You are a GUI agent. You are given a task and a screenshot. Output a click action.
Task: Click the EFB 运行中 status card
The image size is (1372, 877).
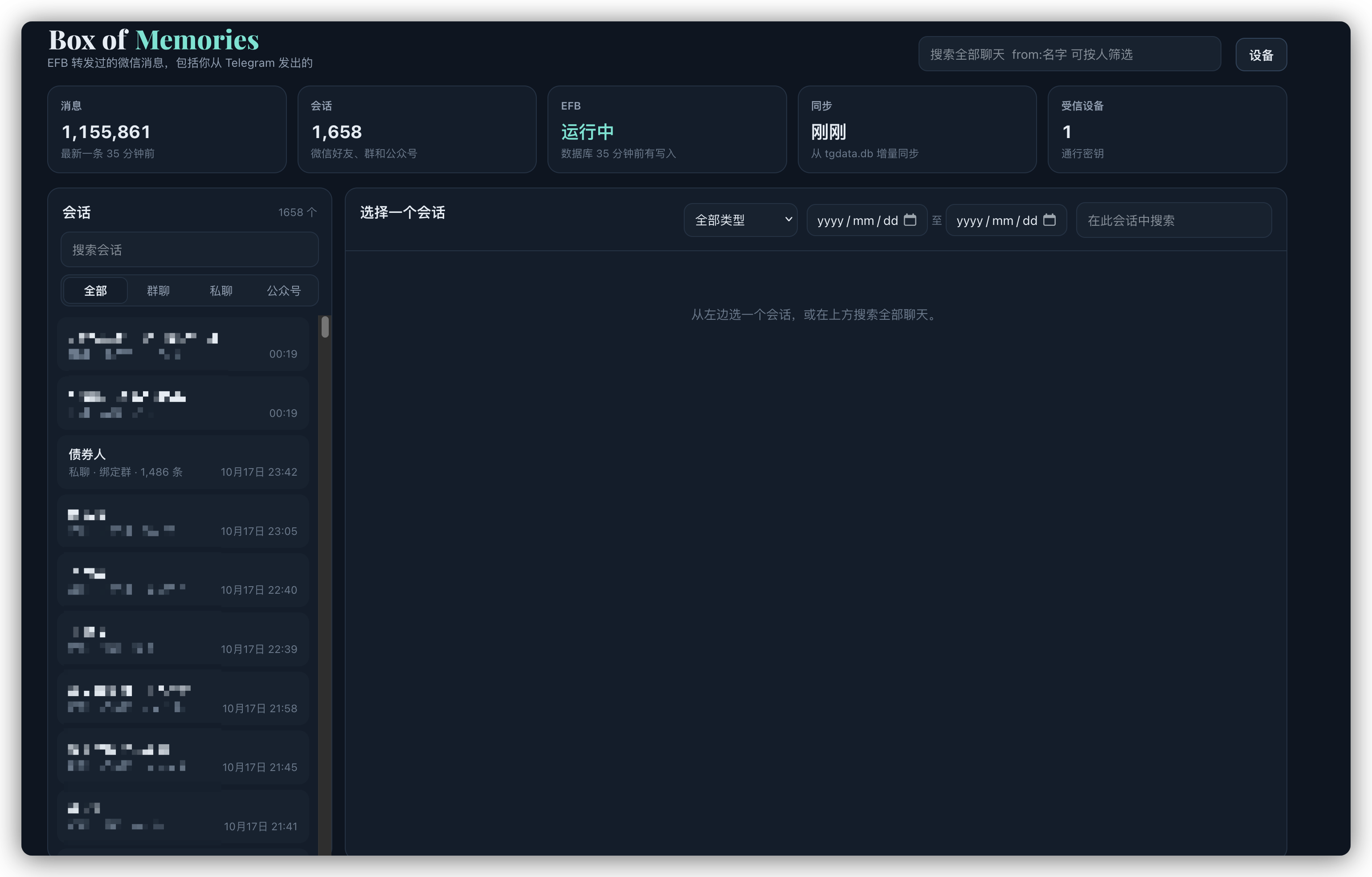coord(667,129)
